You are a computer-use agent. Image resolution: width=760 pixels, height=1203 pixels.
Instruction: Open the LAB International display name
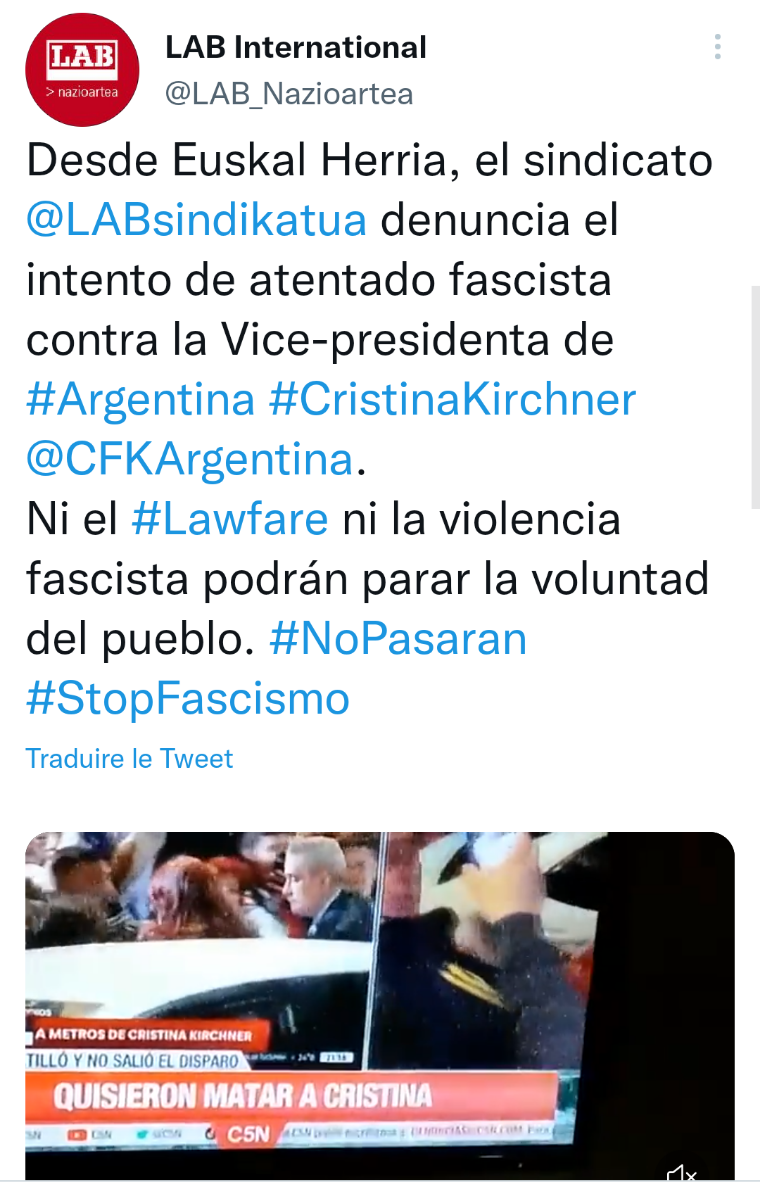pos(296,46)
